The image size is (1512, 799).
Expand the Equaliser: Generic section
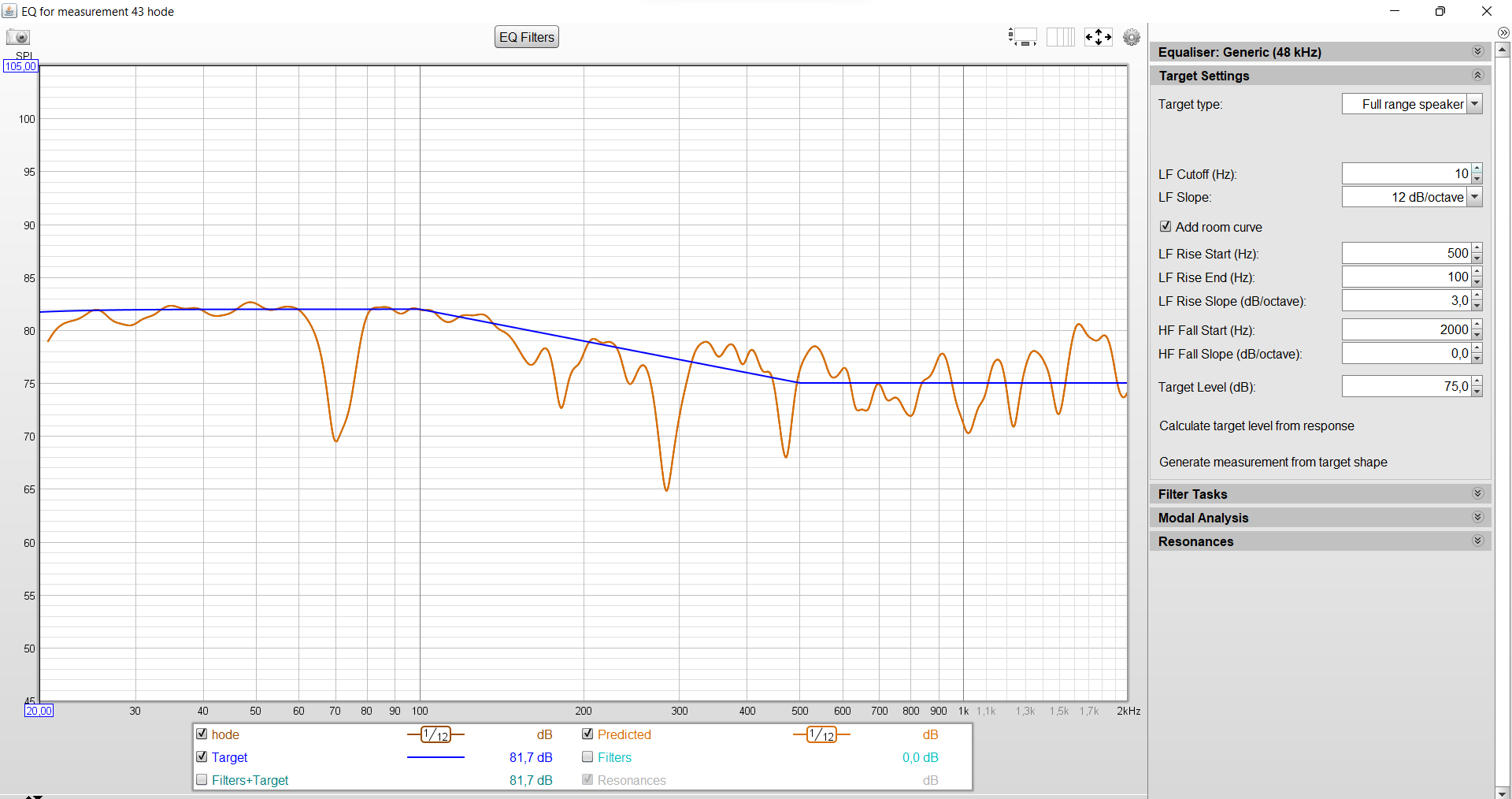(x=1477, y=52)
